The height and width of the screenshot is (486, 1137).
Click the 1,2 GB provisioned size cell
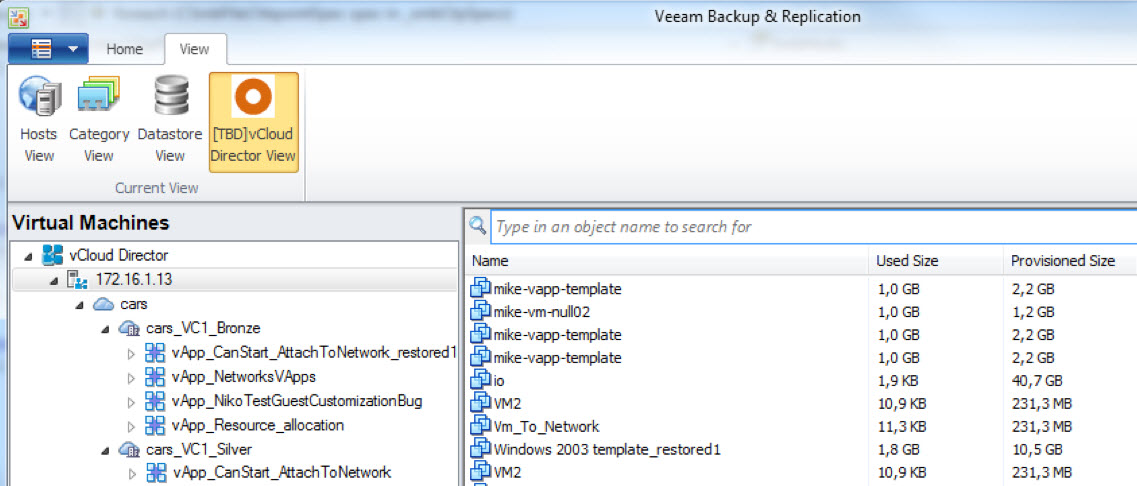pos(1033,313)
